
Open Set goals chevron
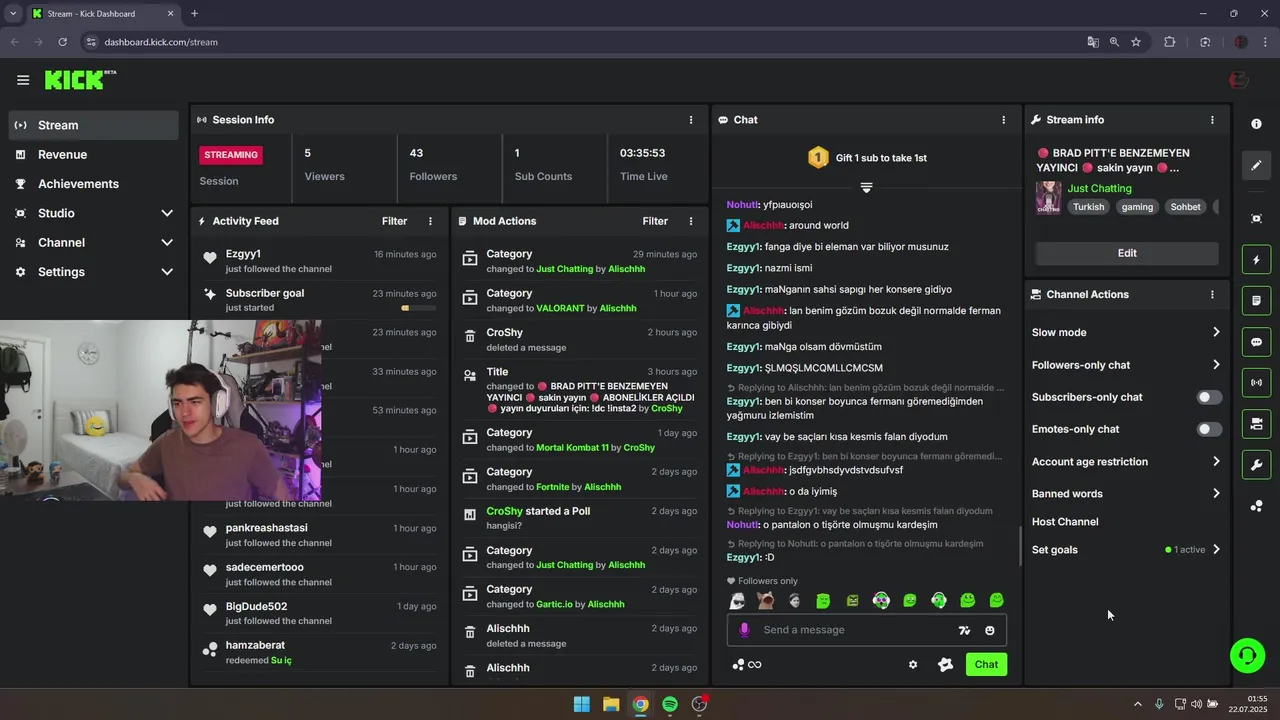pyautogui.click(x=1216, y=550)
